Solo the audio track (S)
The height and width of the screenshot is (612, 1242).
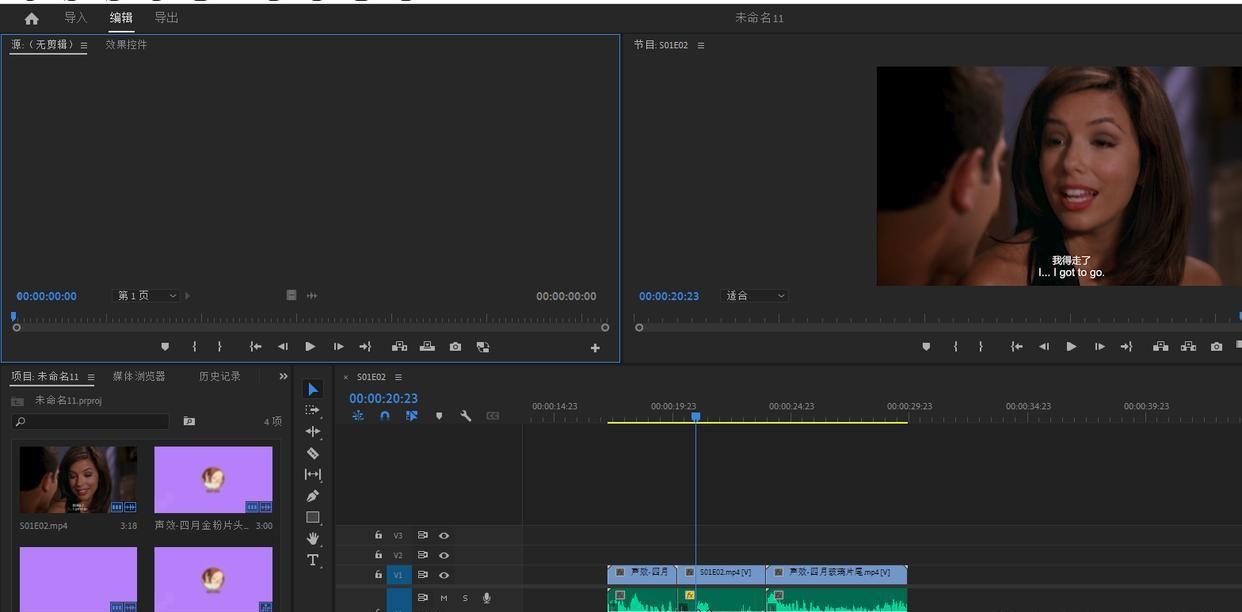pos(465,598)
